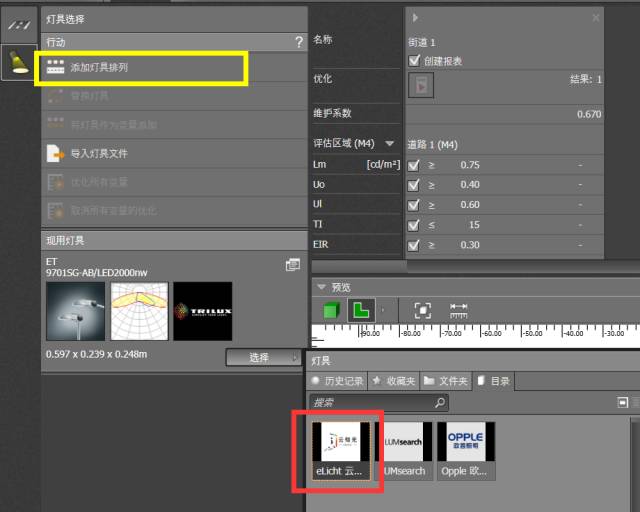Toggle the Ul criterion checkbox
The height and width of the screenshot is (512, 640).
[x=413, y=205]
